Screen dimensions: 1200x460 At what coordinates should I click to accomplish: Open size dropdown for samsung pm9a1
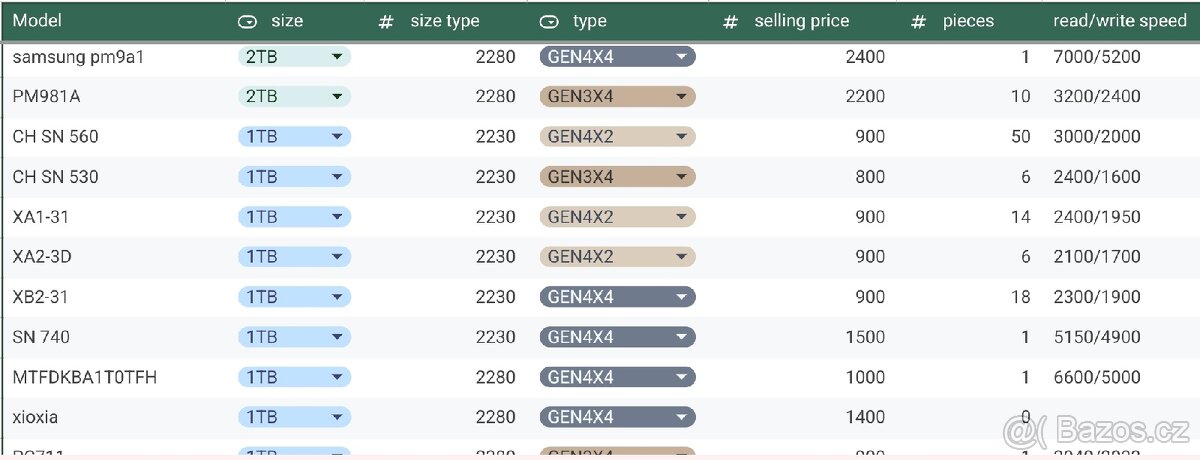(294, 57)
